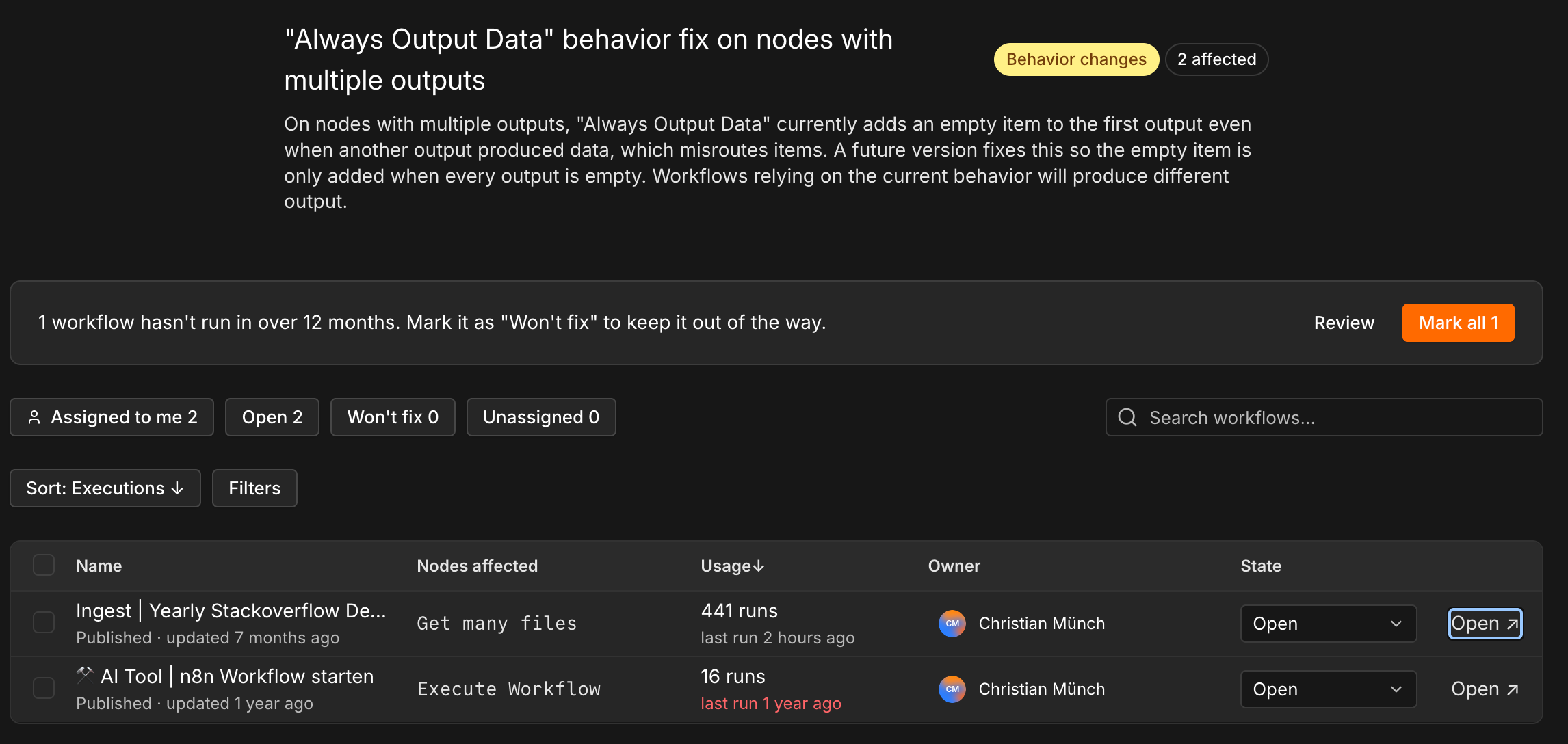The width and height of the screenshot is (1568, 744).
Task: Open the Filters menu
Action: click(x=254, y=488)
